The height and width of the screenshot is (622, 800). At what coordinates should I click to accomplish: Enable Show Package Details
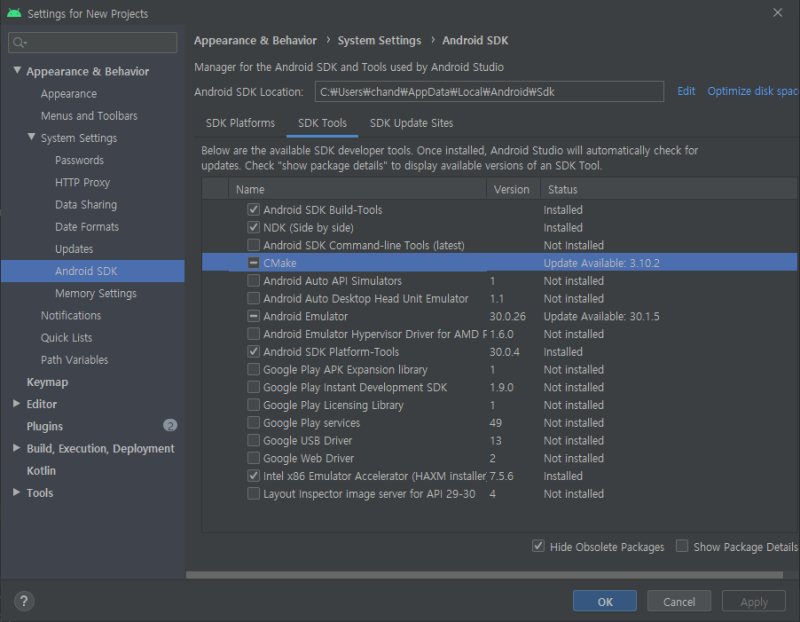coord(682,547)
